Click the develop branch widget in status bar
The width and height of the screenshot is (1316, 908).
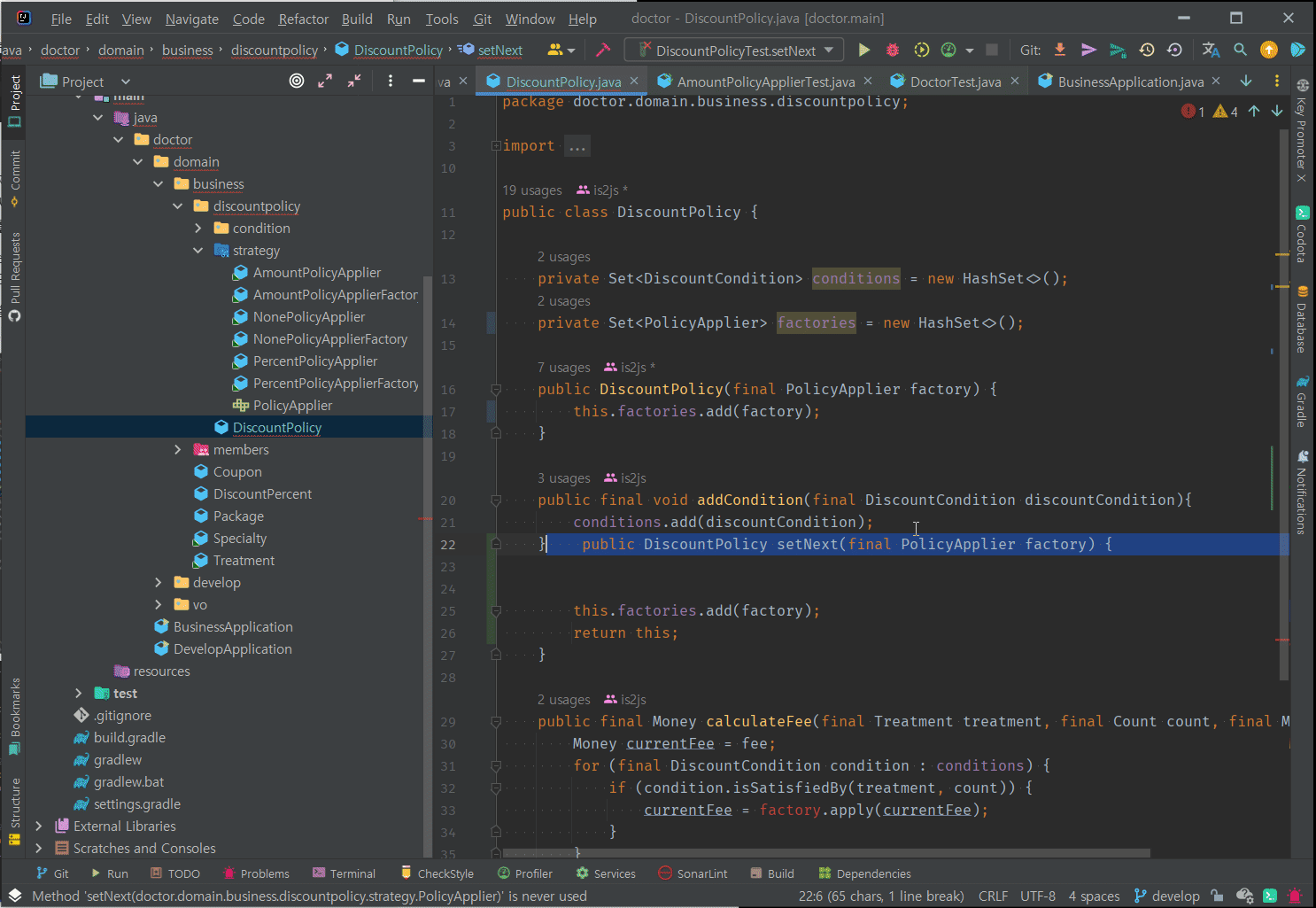pos(1166,896)
